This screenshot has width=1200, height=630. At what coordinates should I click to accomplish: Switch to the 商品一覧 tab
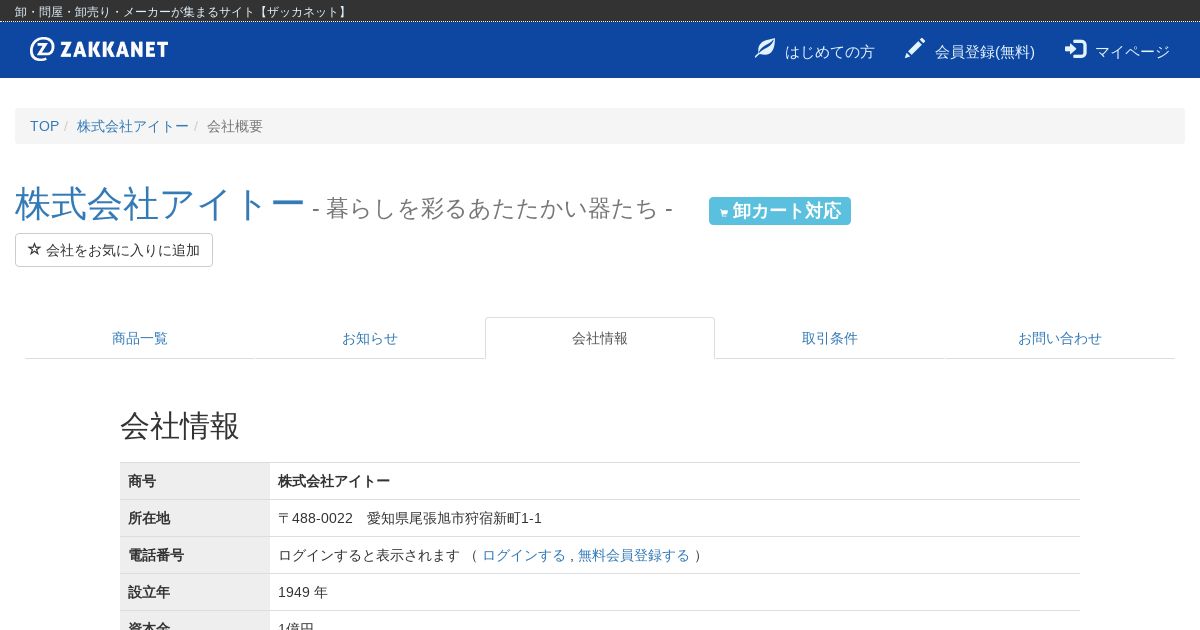pos(140,338)
